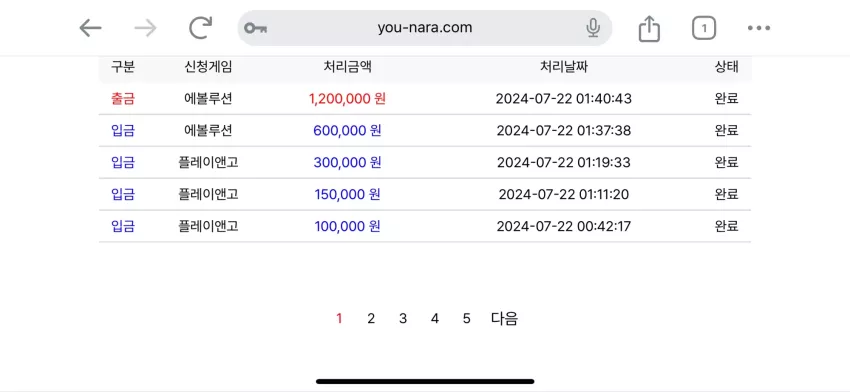Reload the page with refresh icon
Screen dimensions: 850x392
click(x=200, y=28)
